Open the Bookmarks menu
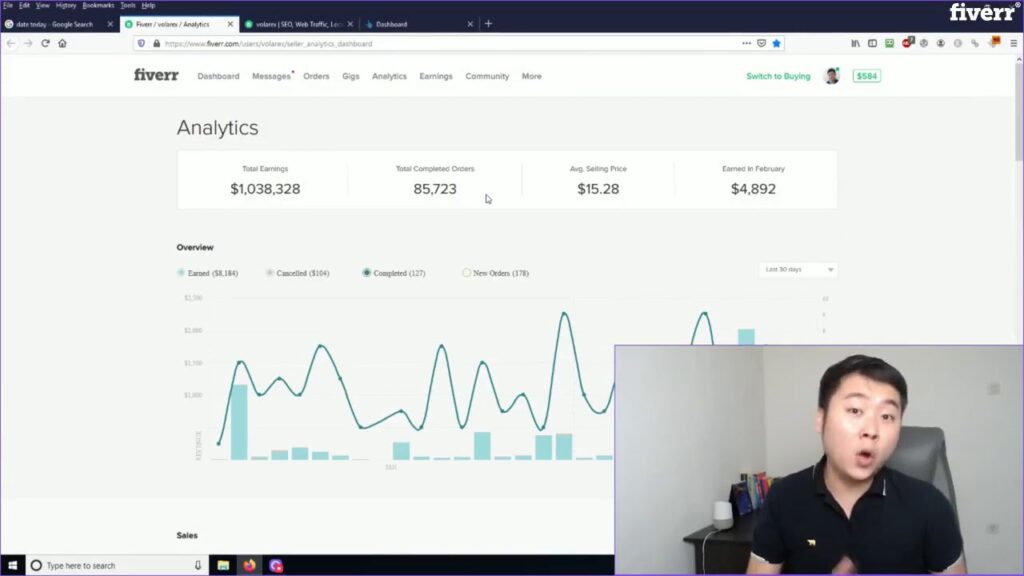1024x576 pixels. coord(98,5)
